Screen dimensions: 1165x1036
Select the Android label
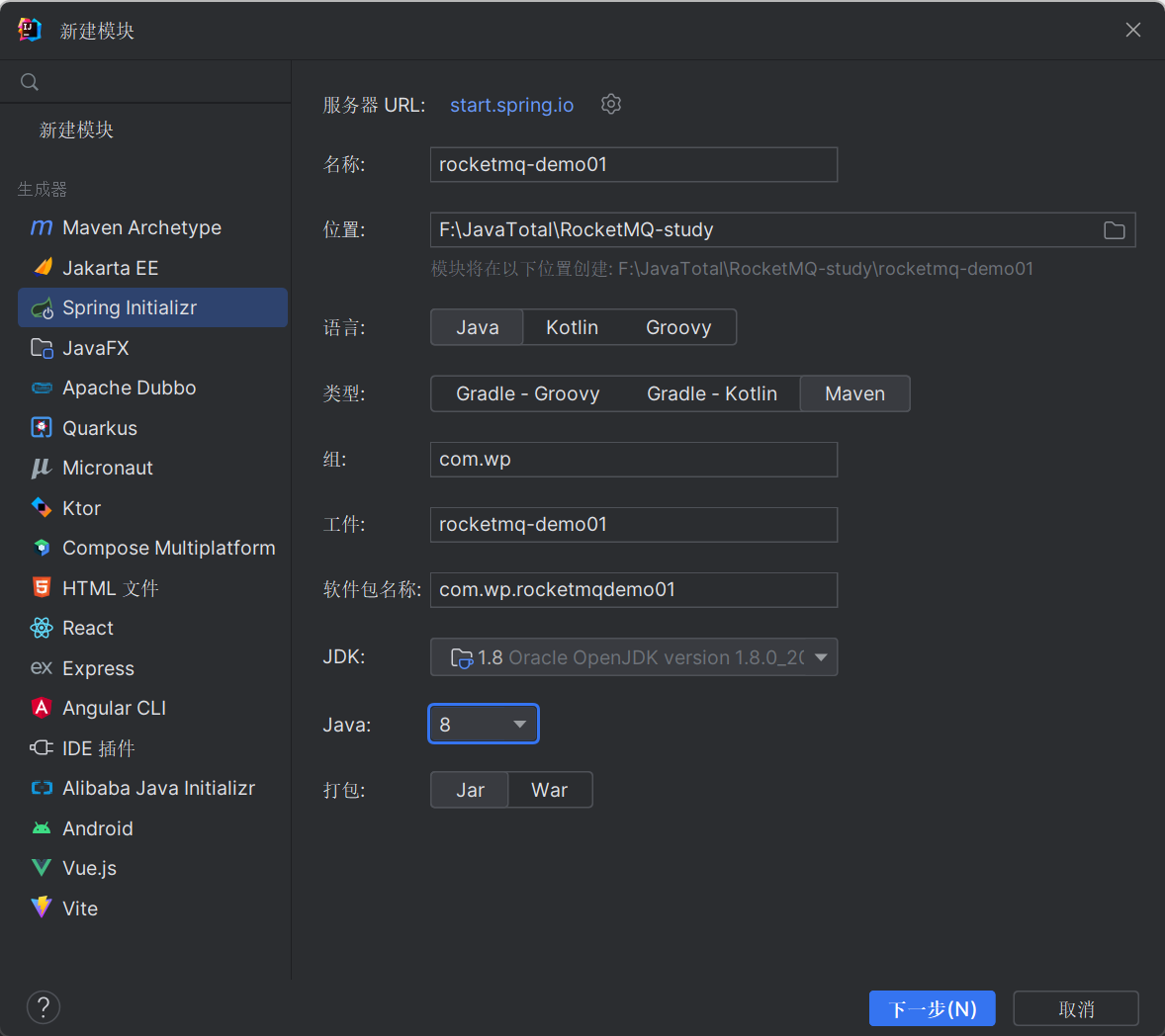pos(97,828)
